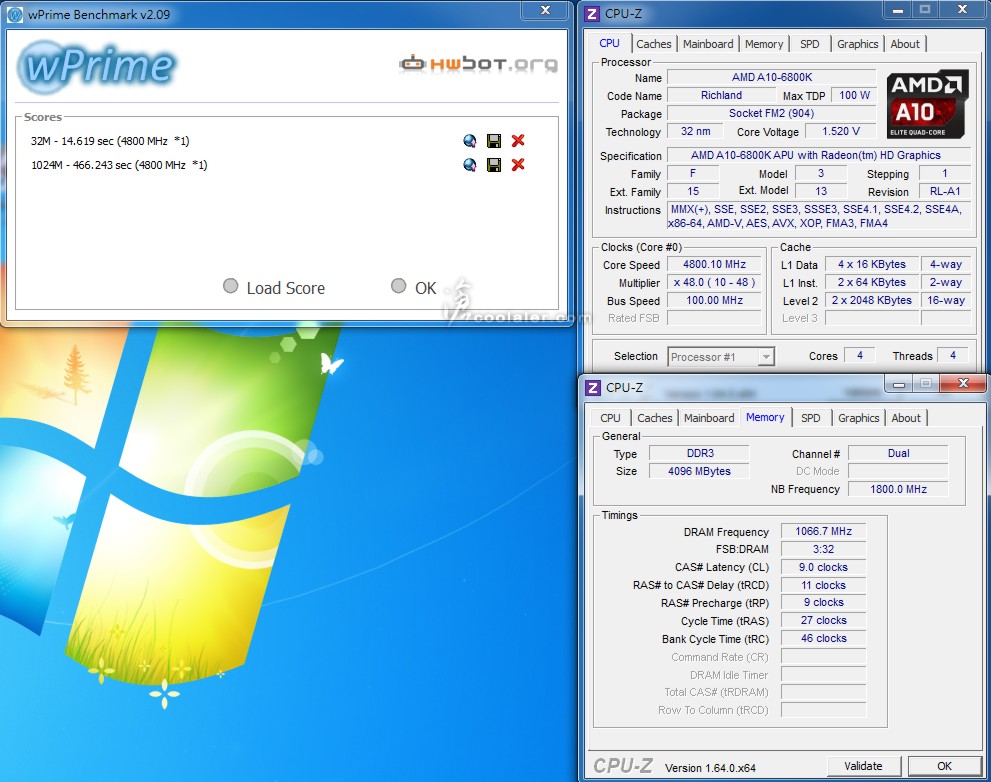Click the Core Speed 4800.10 MHz value
Image resolution: width=991 pixels, height=782 pixels.
[x=714, y=264]
